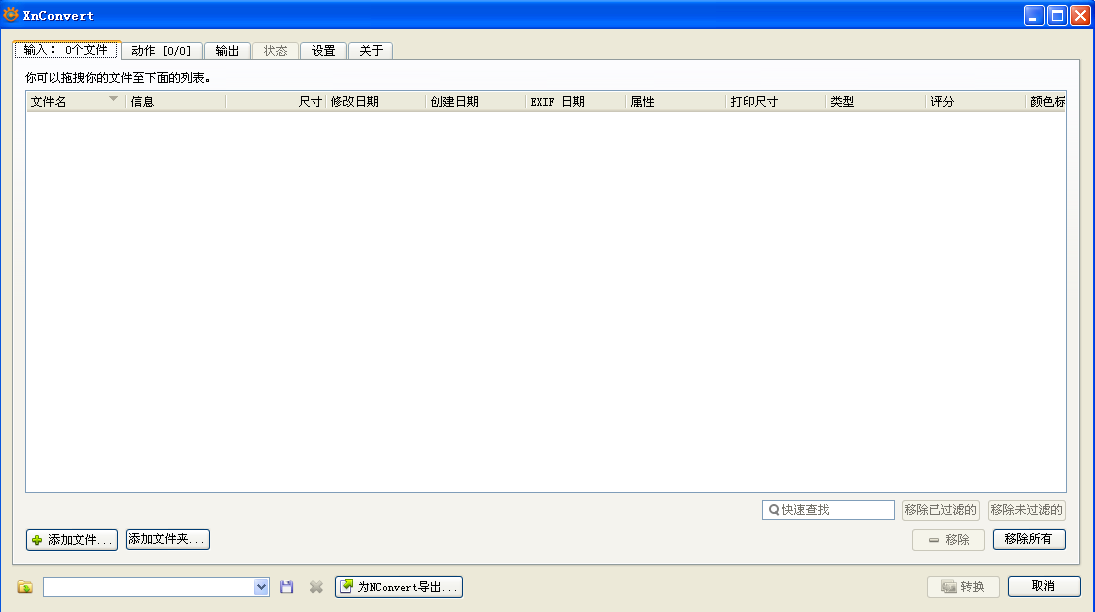Click the 移除所有 button
This screenshot has width=1095, height=612.
[1029, 539]
